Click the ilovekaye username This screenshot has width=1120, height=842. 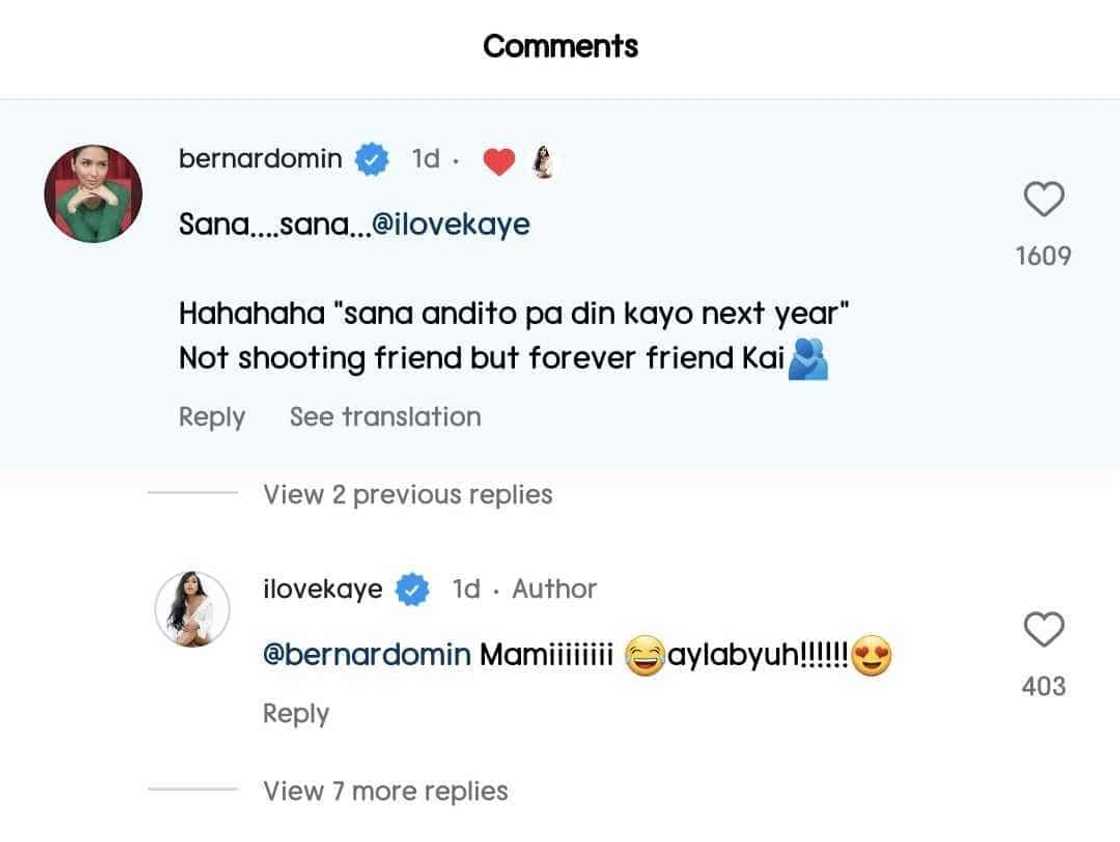point(322,589)
